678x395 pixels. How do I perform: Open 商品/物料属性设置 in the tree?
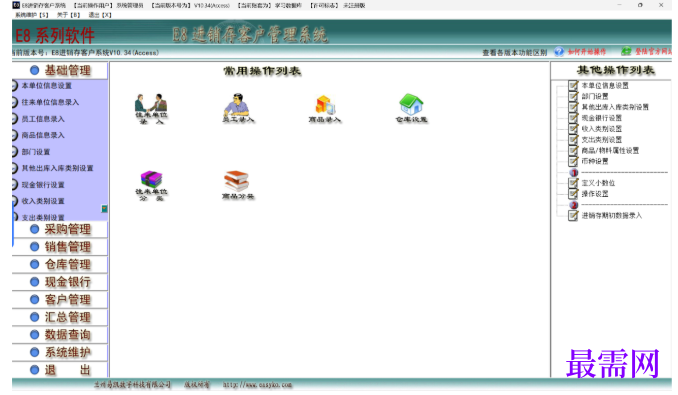610,150
